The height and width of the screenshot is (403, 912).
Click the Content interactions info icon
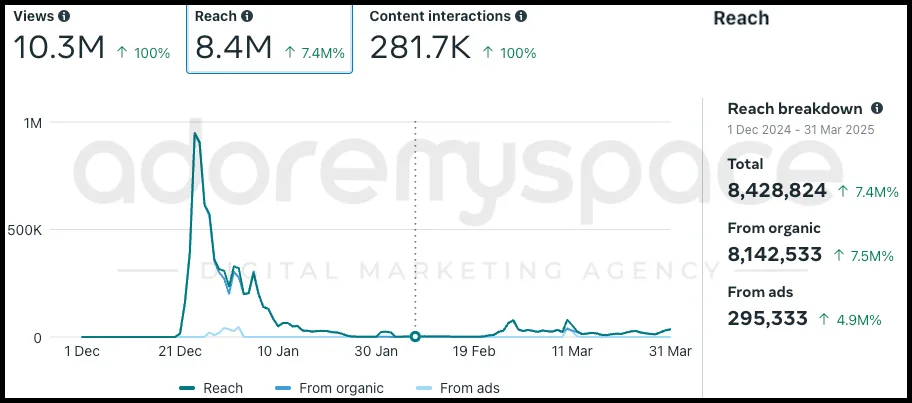coord(521,16)
